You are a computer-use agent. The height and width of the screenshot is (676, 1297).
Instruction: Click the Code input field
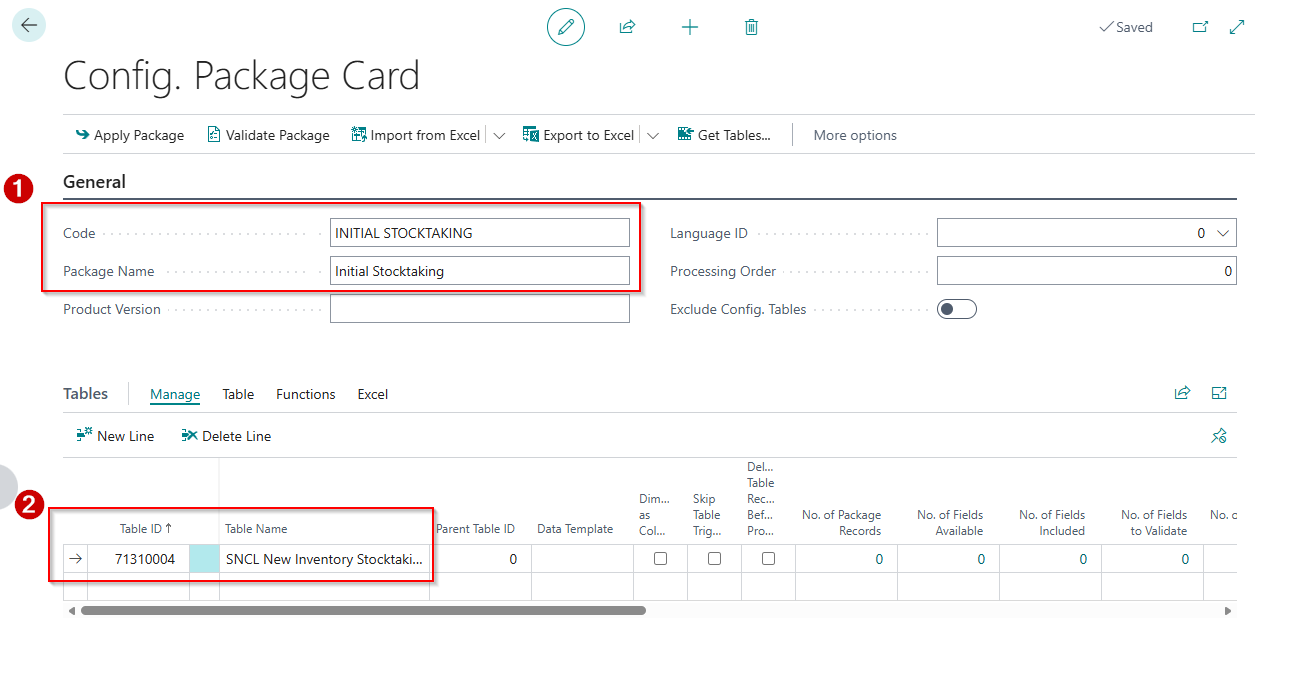[480, 233]
